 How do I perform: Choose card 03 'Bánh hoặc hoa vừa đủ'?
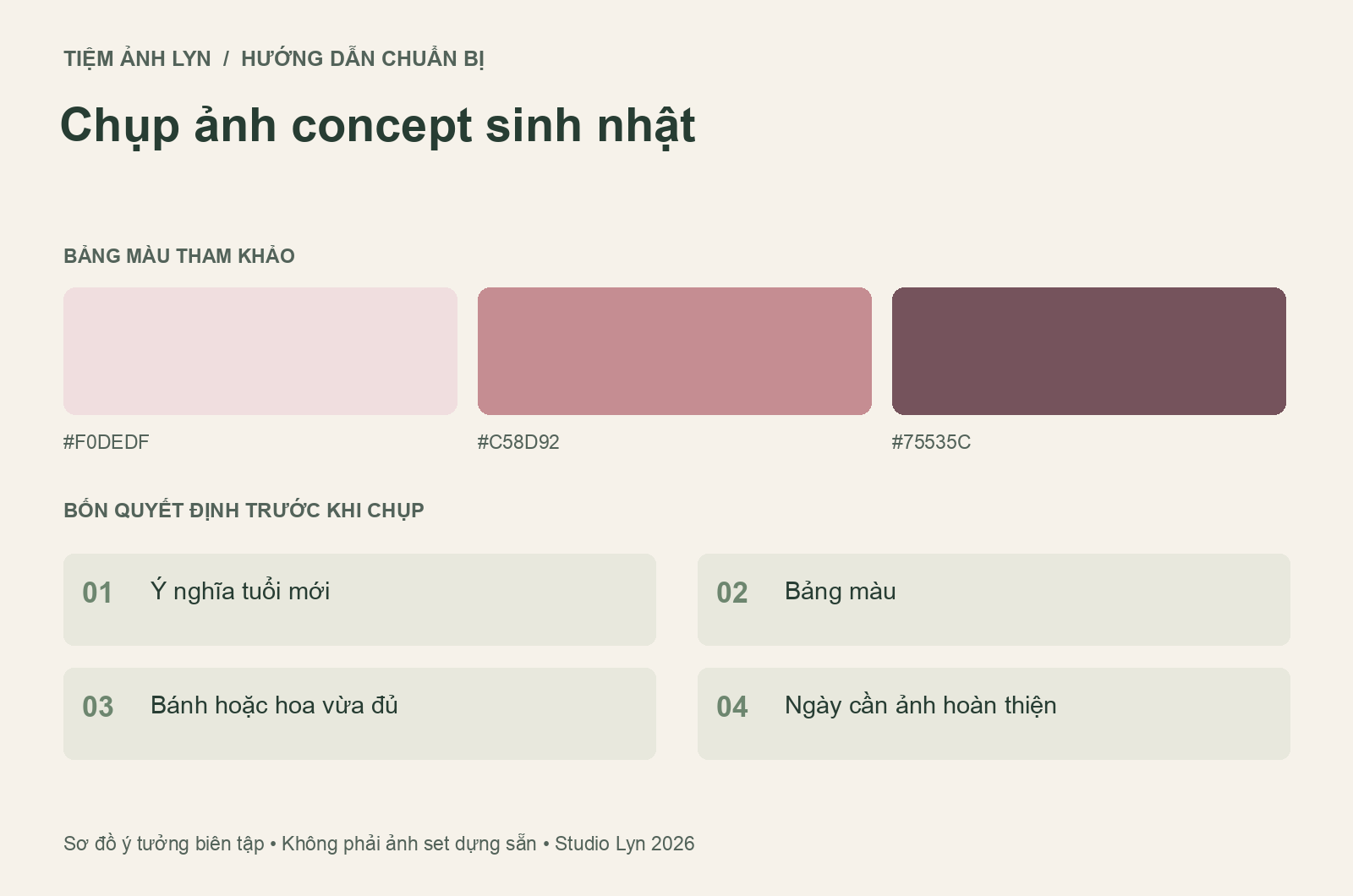click(359, 713)
